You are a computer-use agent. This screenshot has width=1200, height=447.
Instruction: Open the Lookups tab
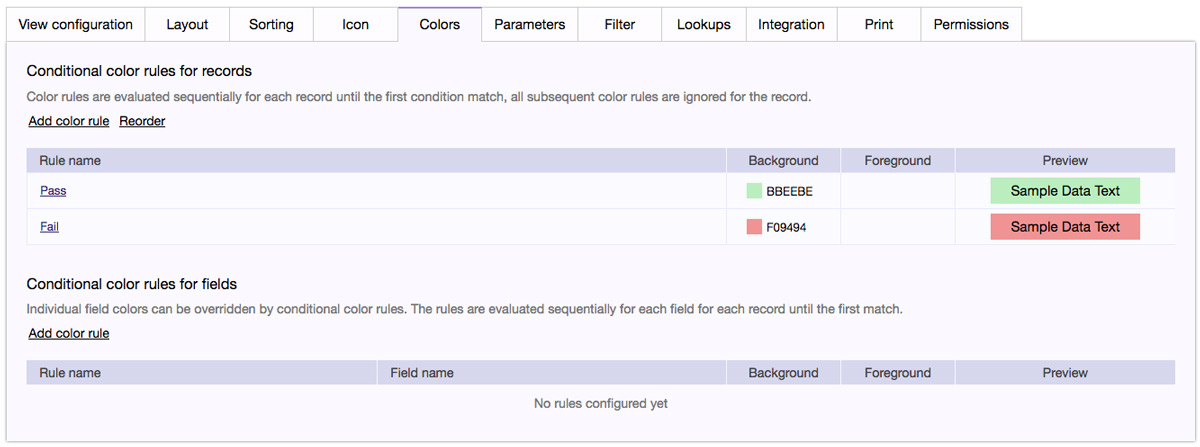(x=704, y=24)
